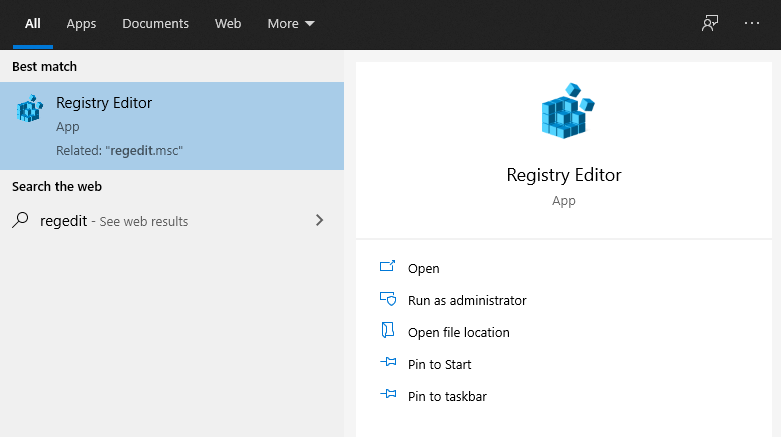Switch to the All search tab

click(x=33, y=24)
